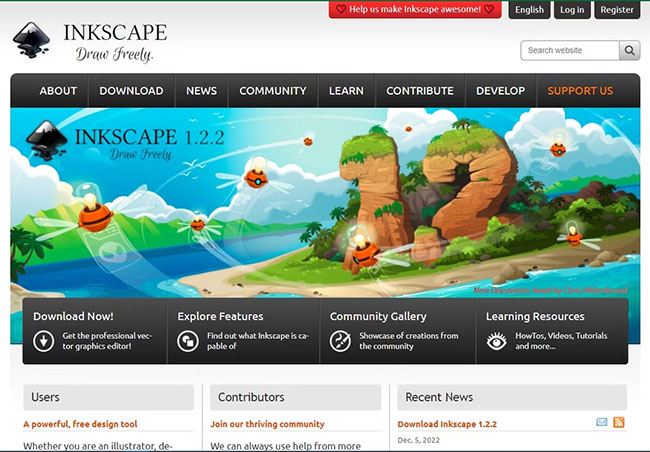
Task: Click the Log in button
Action: click(x=572, y=10)
